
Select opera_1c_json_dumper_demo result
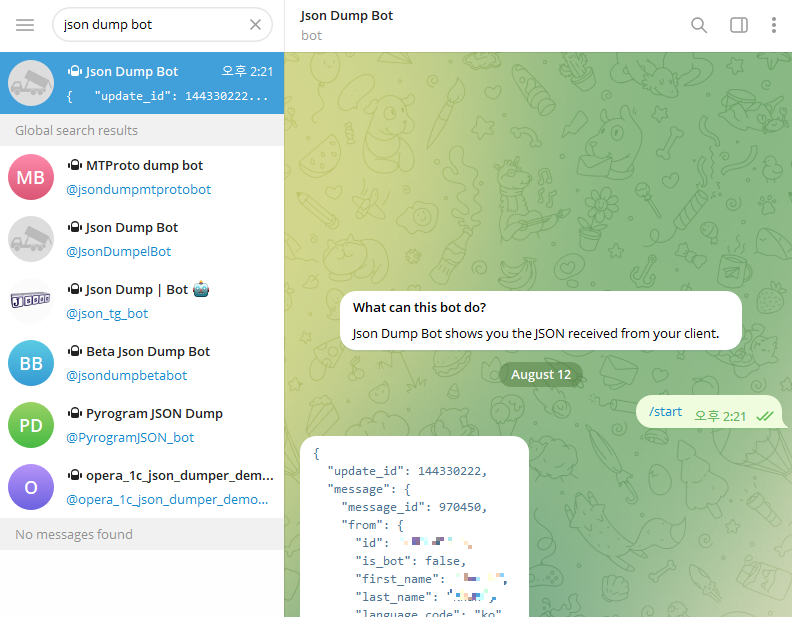point(142,488)
